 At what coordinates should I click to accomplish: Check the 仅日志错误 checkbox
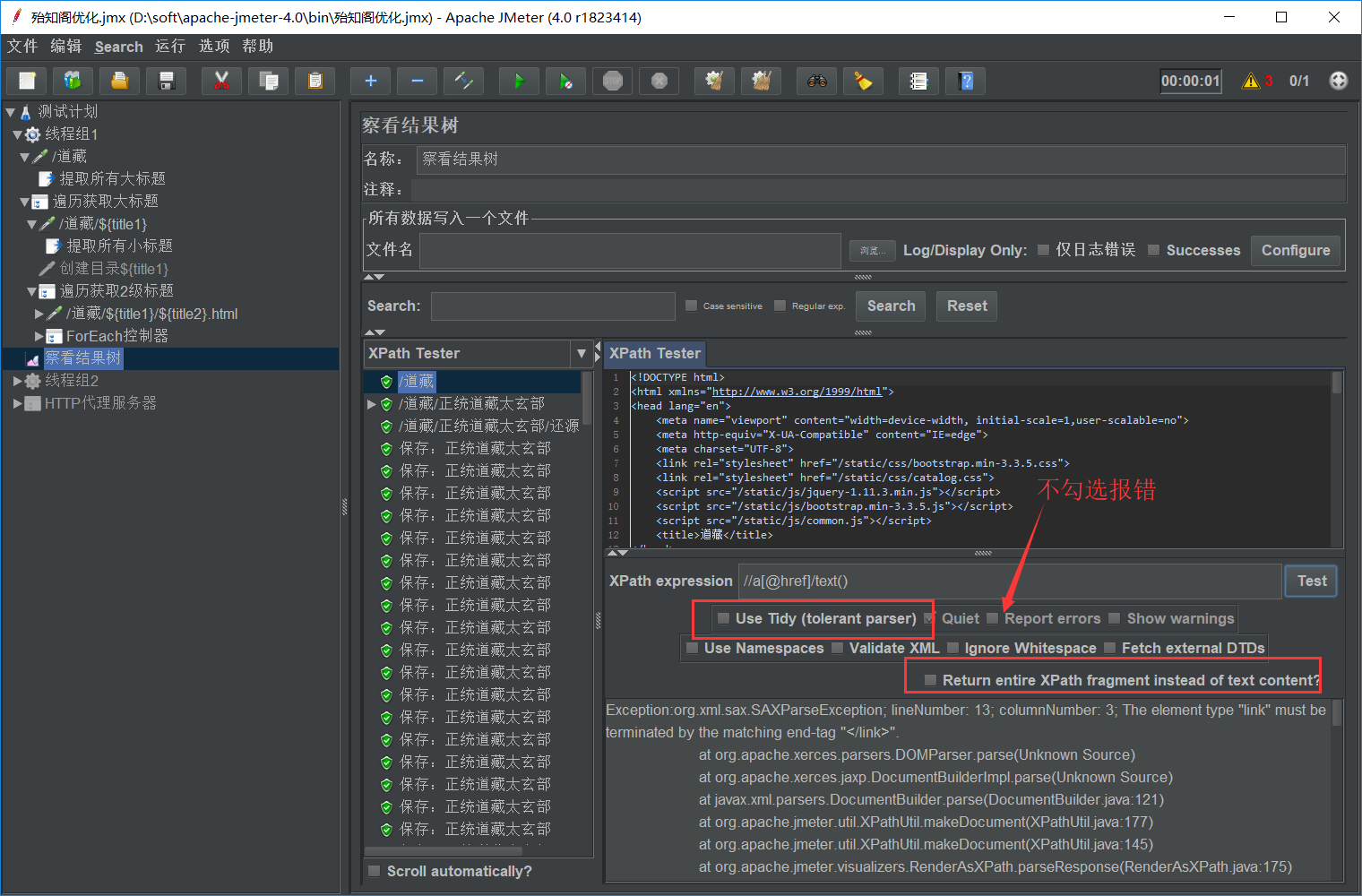1043,250
